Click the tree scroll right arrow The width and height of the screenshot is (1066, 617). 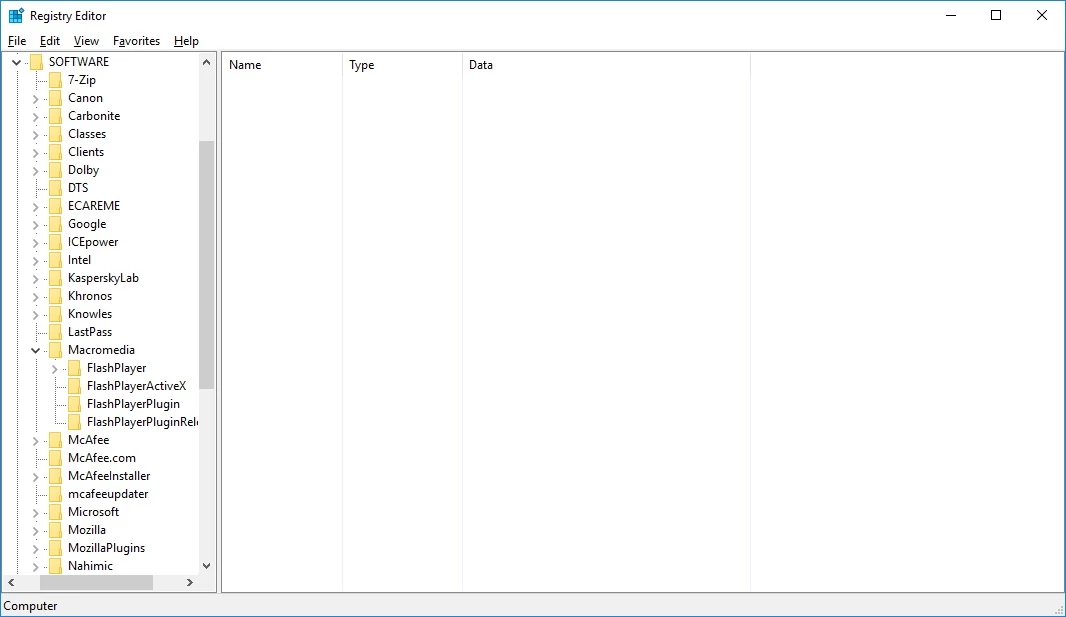click(190, 583)
